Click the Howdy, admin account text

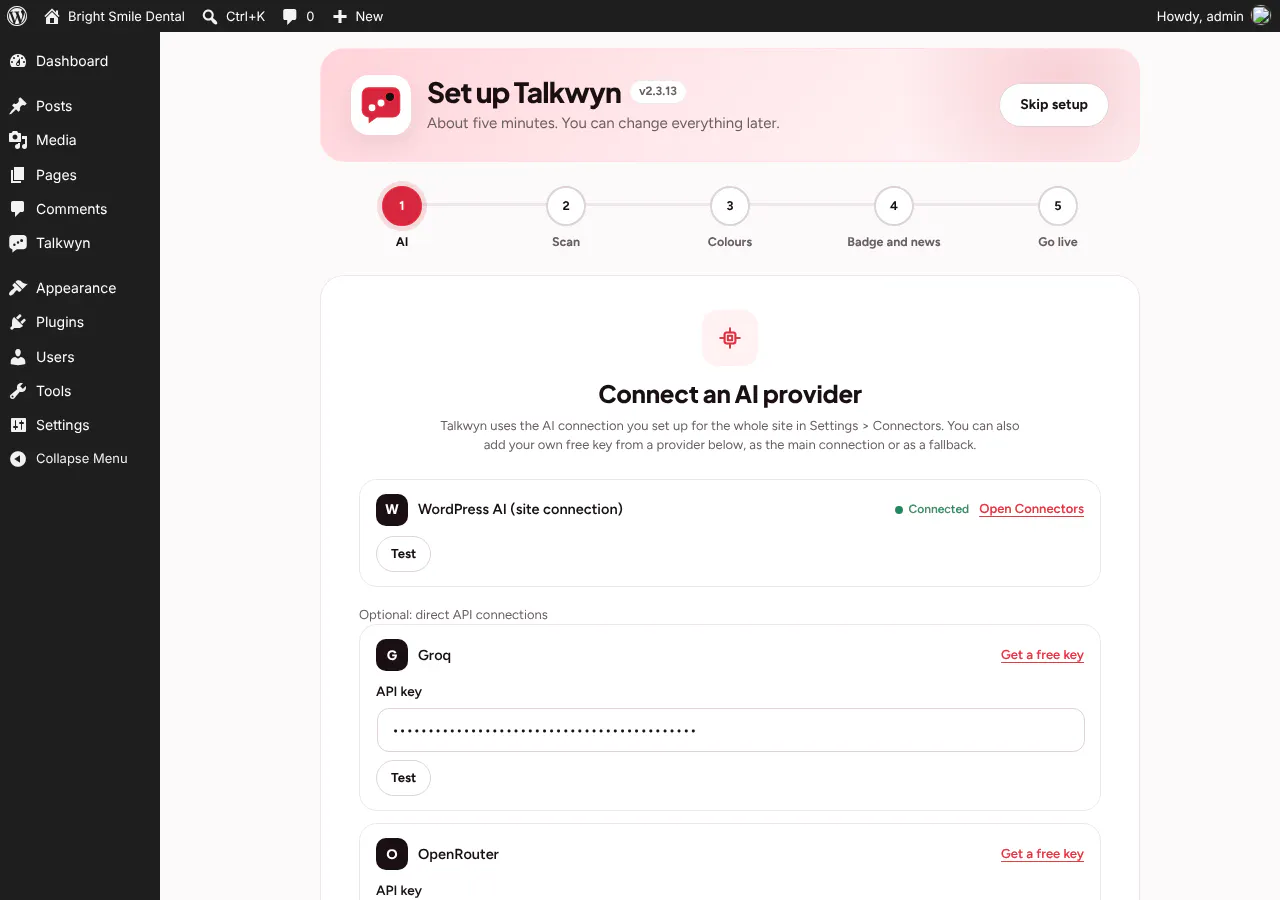tap(1200, 16)
